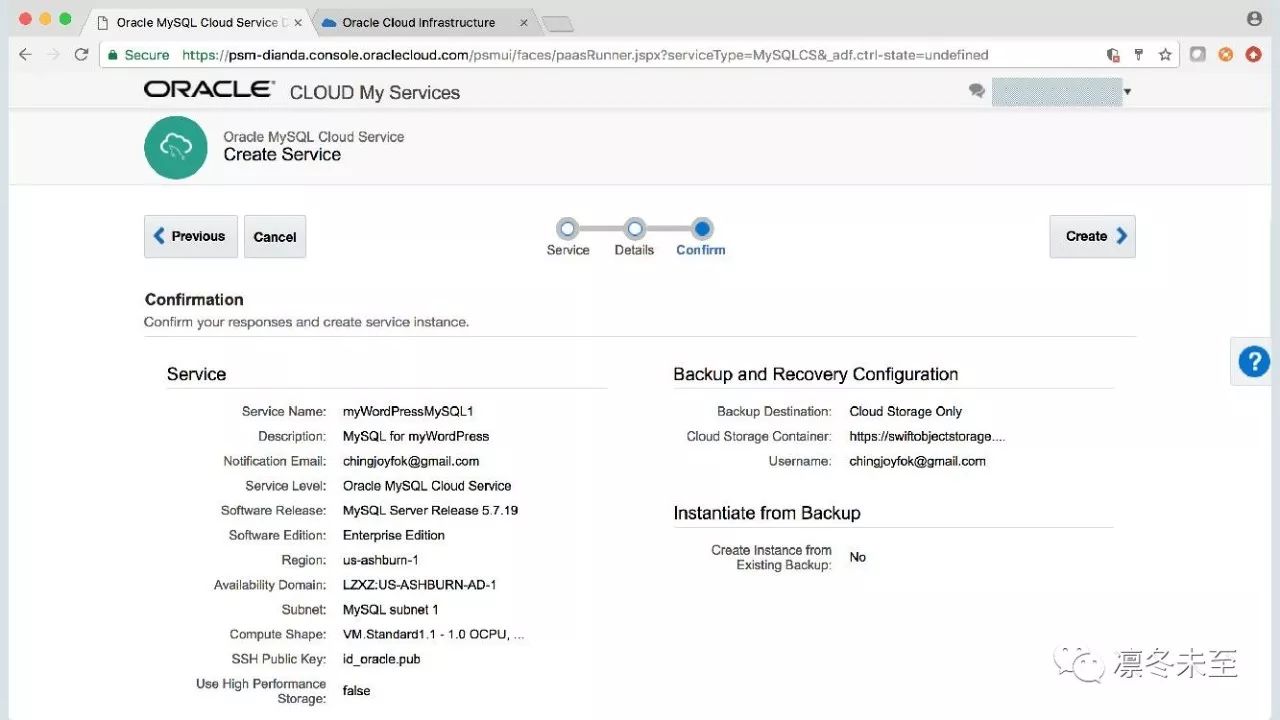1280x720 pixels.
Task: Bookmark page with star icon
Action: [x=1165, y=55]
